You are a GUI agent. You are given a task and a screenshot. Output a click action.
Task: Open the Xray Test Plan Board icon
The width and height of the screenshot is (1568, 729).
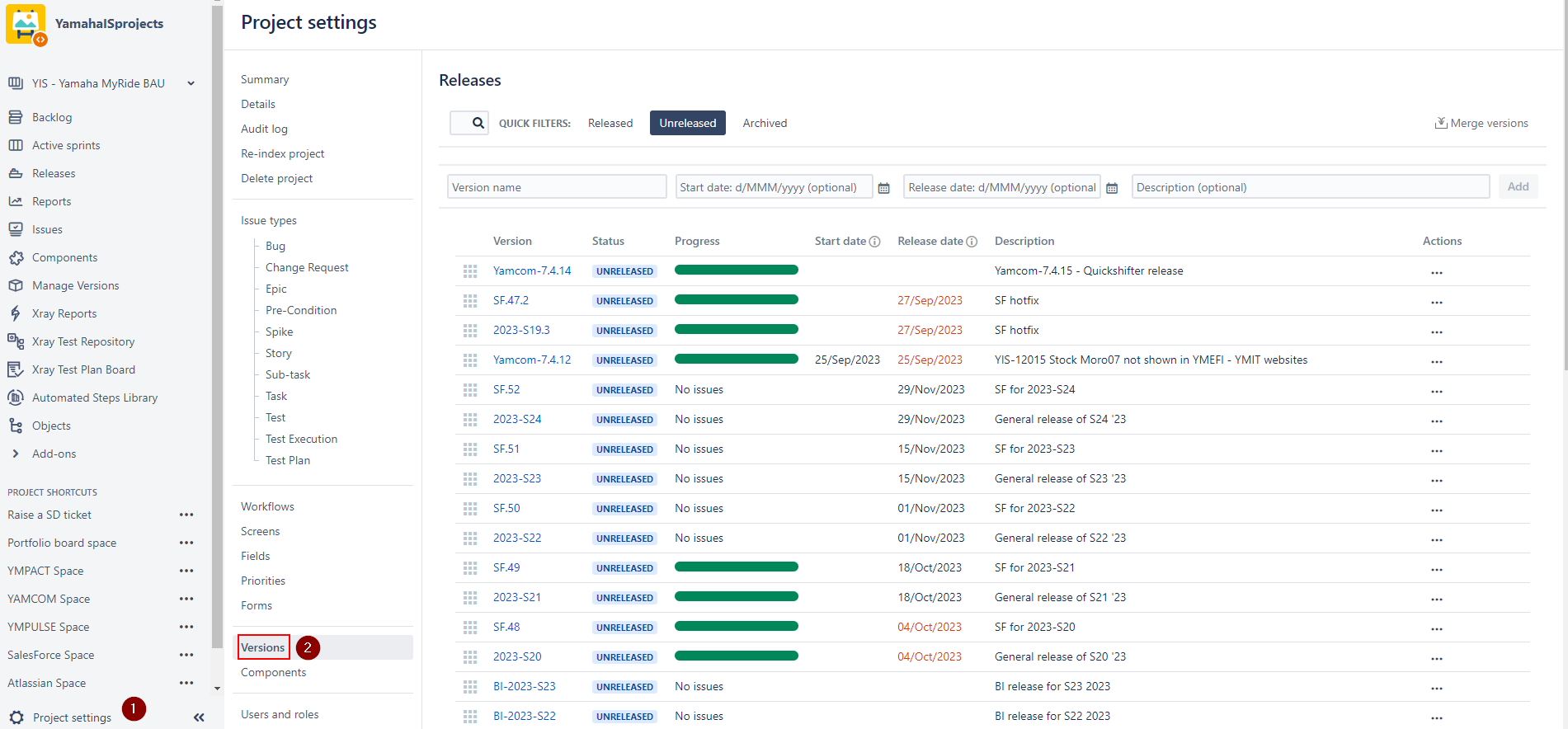point(16,369)
